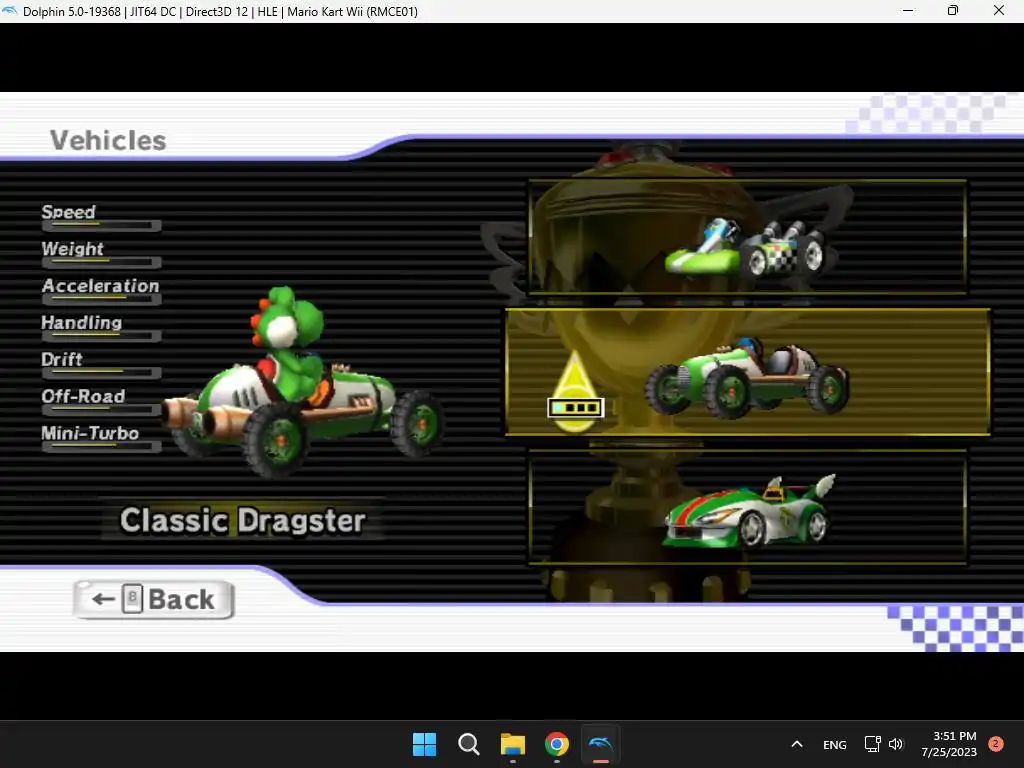Open Windows taskbar Search
Screen dimensions: 1024x768
(x=468, y=744)
